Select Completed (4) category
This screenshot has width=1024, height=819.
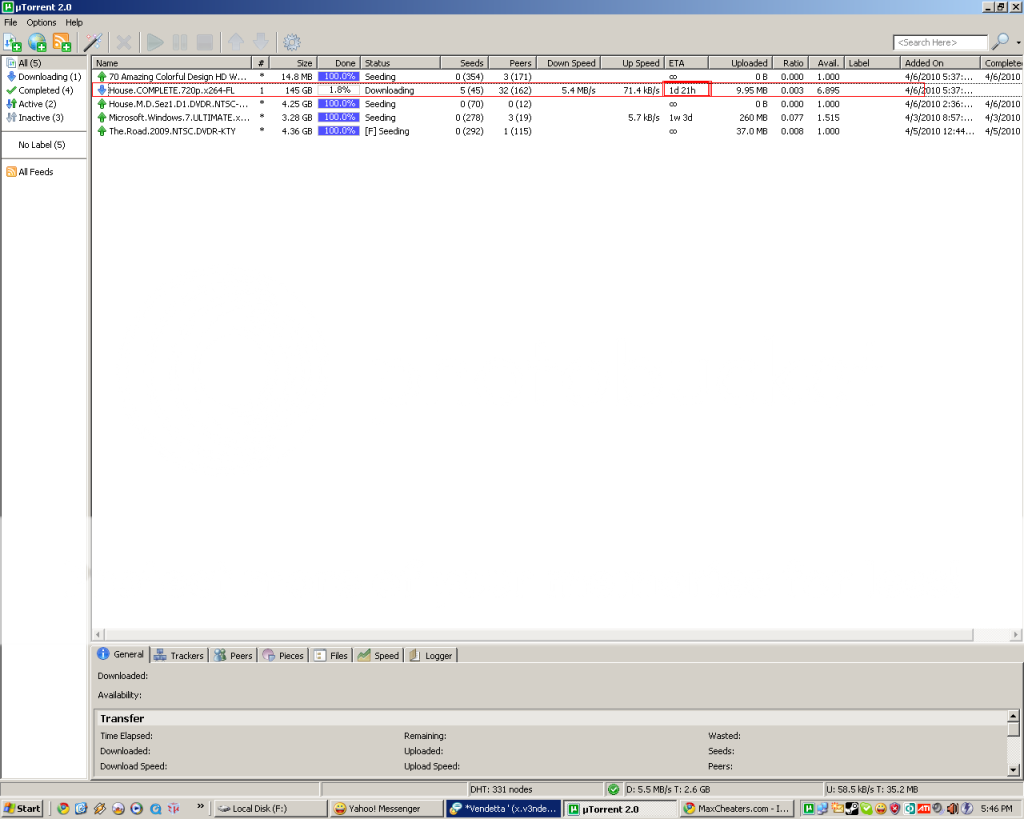[45, 90]
